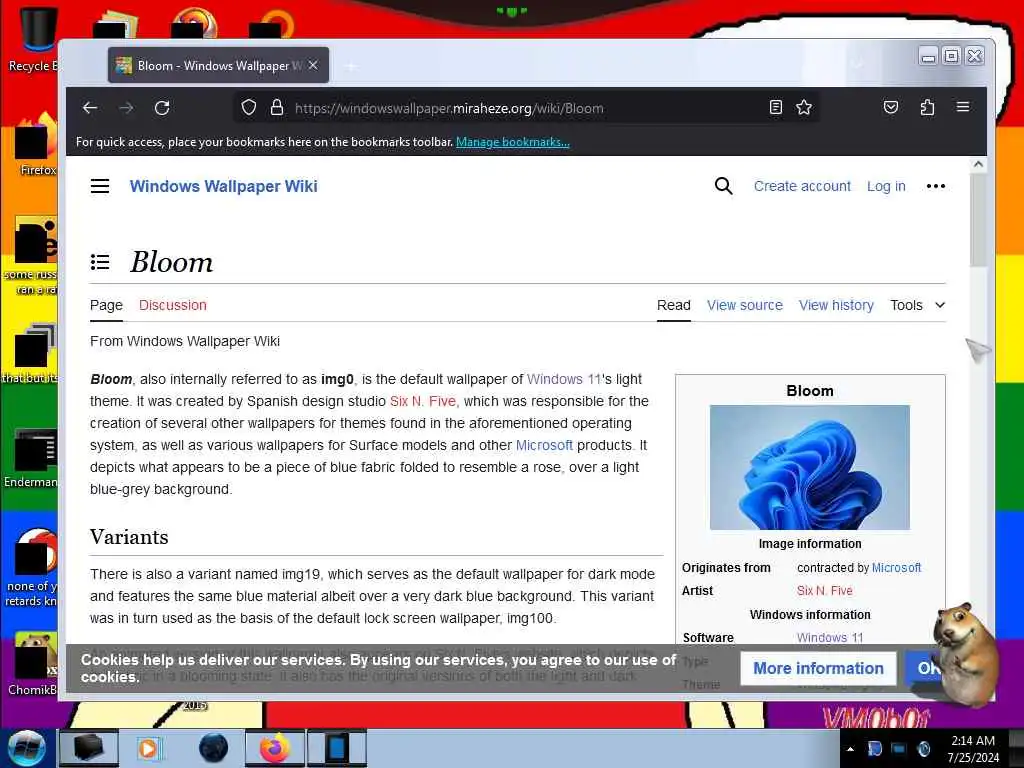Click the Windows Wallpaper Wiki title link
This screenshot has height=768, width=1024.
click(223, 186)
